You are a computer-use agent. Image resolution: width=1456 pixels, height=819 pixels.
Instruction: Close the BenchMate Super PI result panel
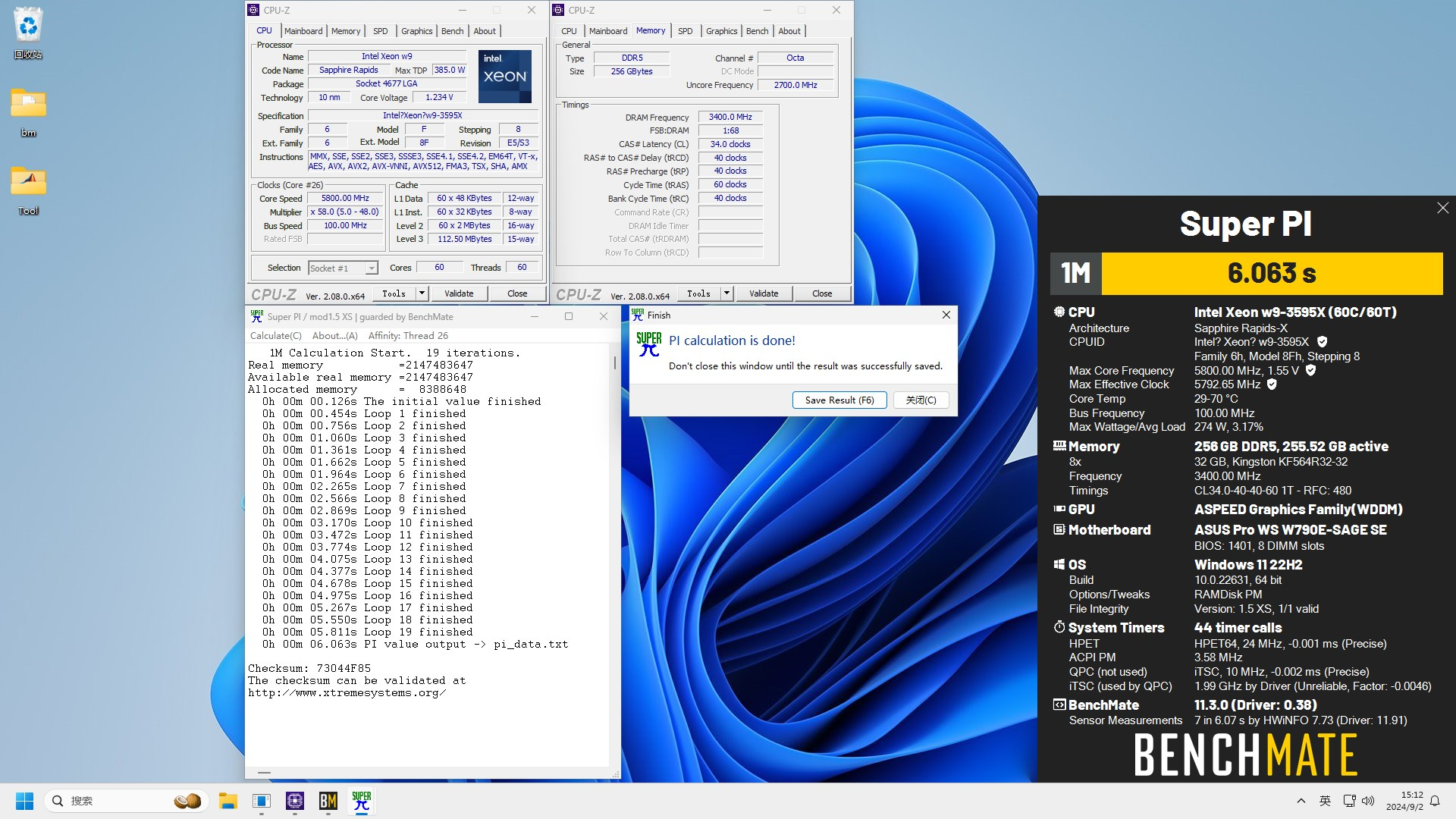click(1442, 208)
